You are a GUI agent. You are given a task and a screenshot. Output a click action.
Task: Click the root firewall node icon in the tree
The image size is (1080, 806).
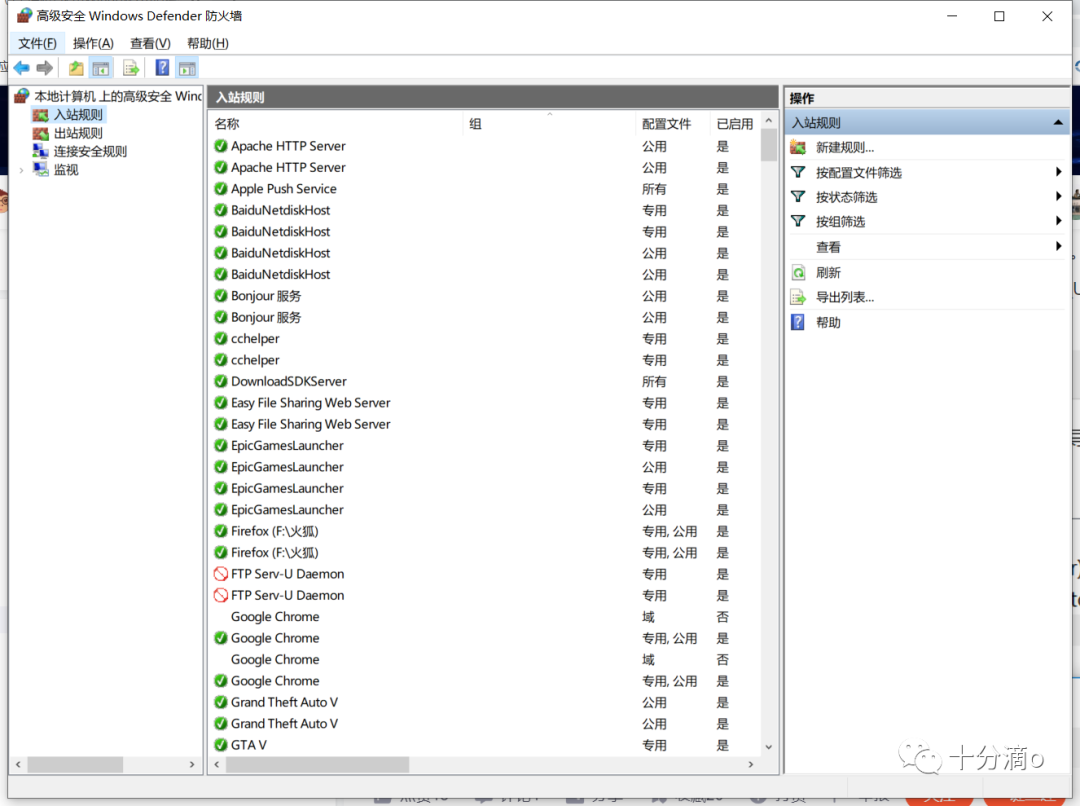tap(22, 96)
